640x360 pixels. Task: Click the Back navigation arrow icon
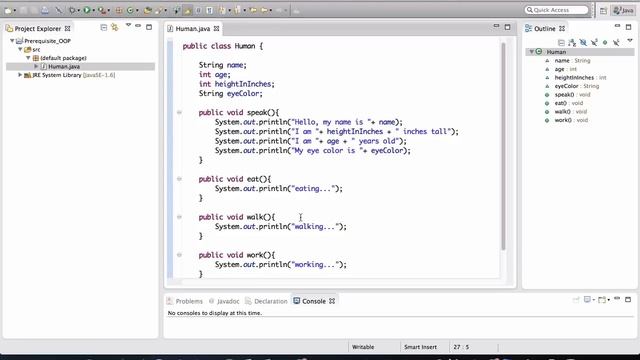point(264,10)
